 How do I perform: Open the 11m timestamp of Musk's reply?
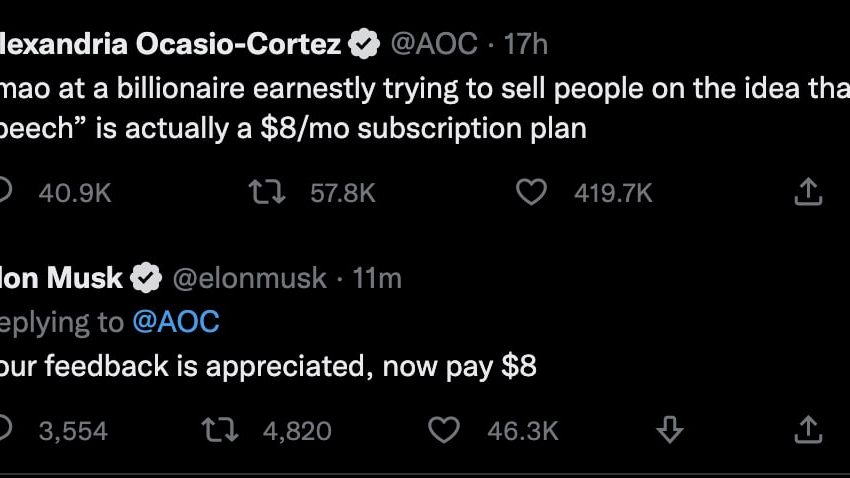377,278
